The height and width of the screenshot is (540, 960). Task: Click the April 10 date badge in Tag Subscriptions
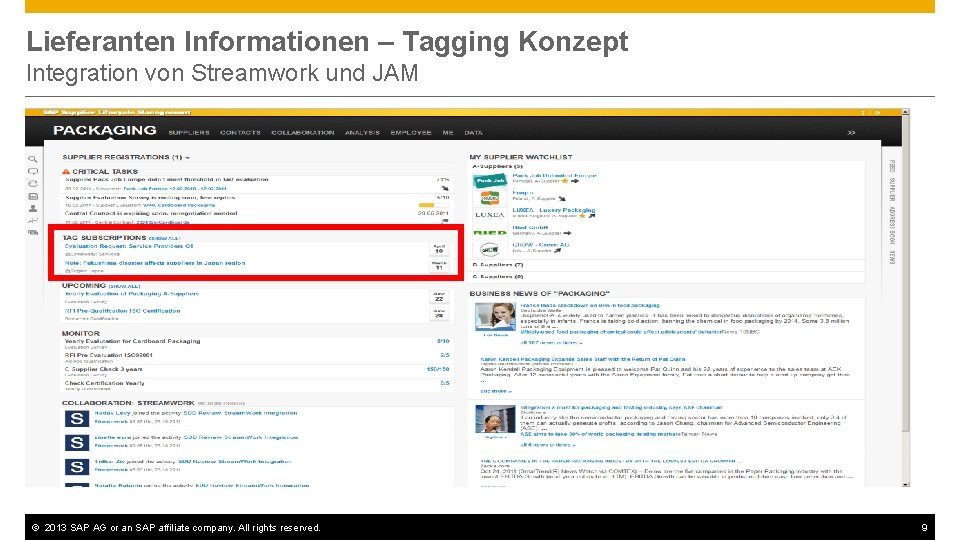point(439,249)
